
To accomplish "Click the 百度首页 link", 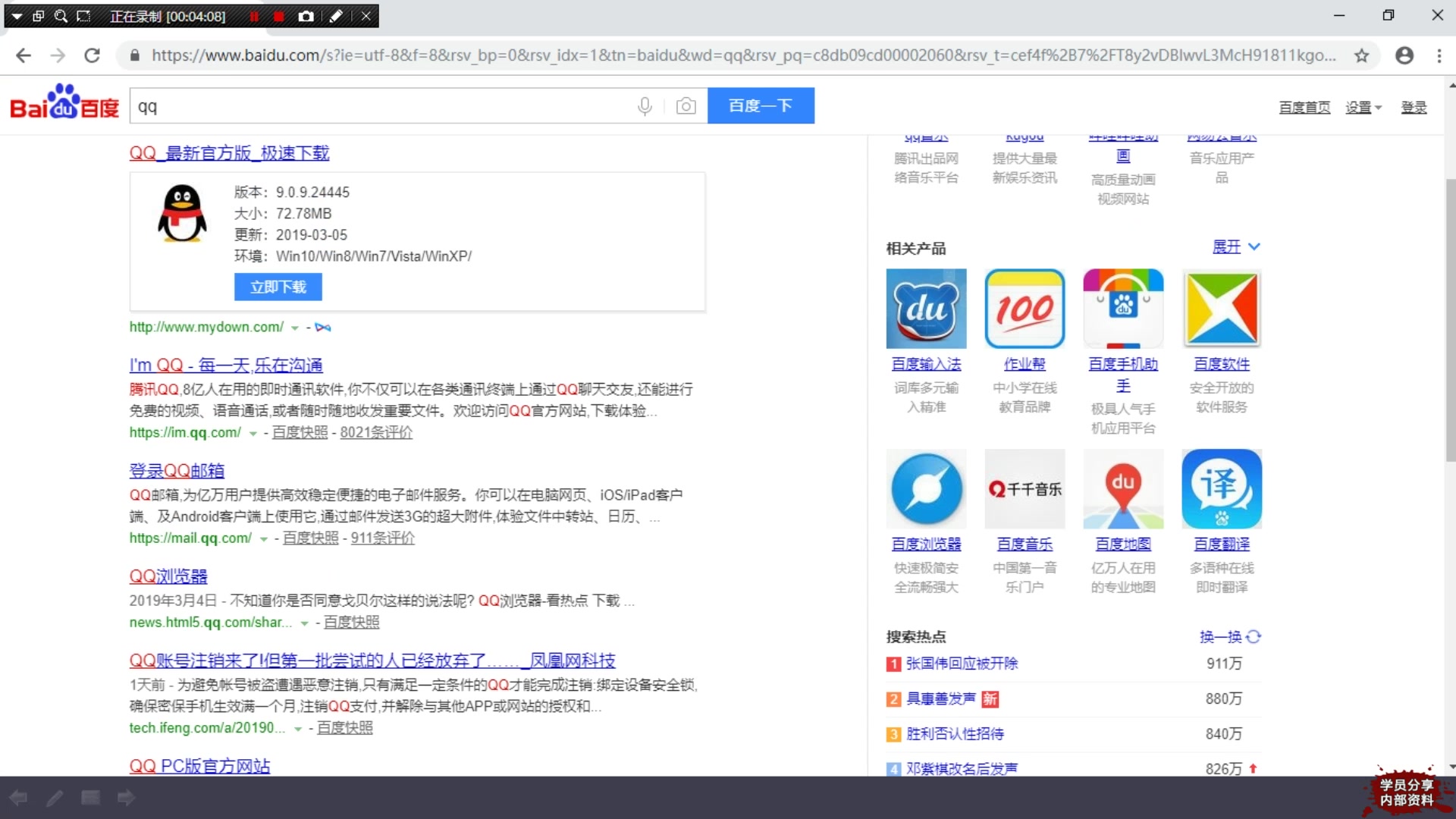I will [1304, 108].
